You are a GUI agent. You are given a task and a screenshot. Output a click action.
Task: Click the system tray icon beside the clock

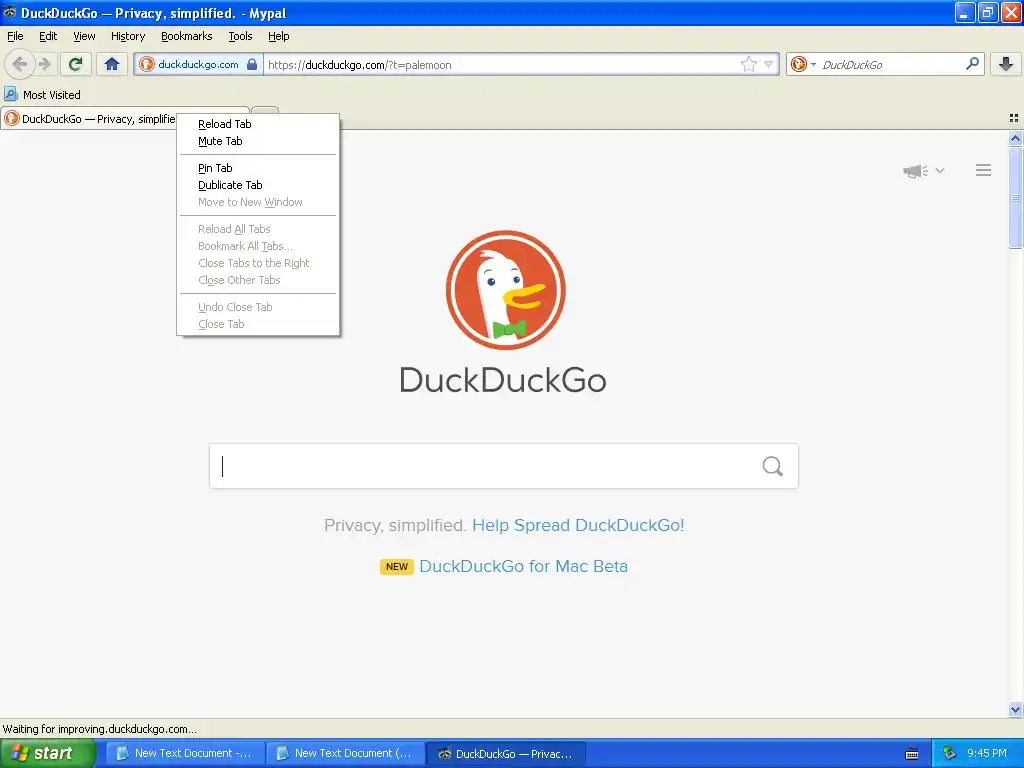pos(949,753)
